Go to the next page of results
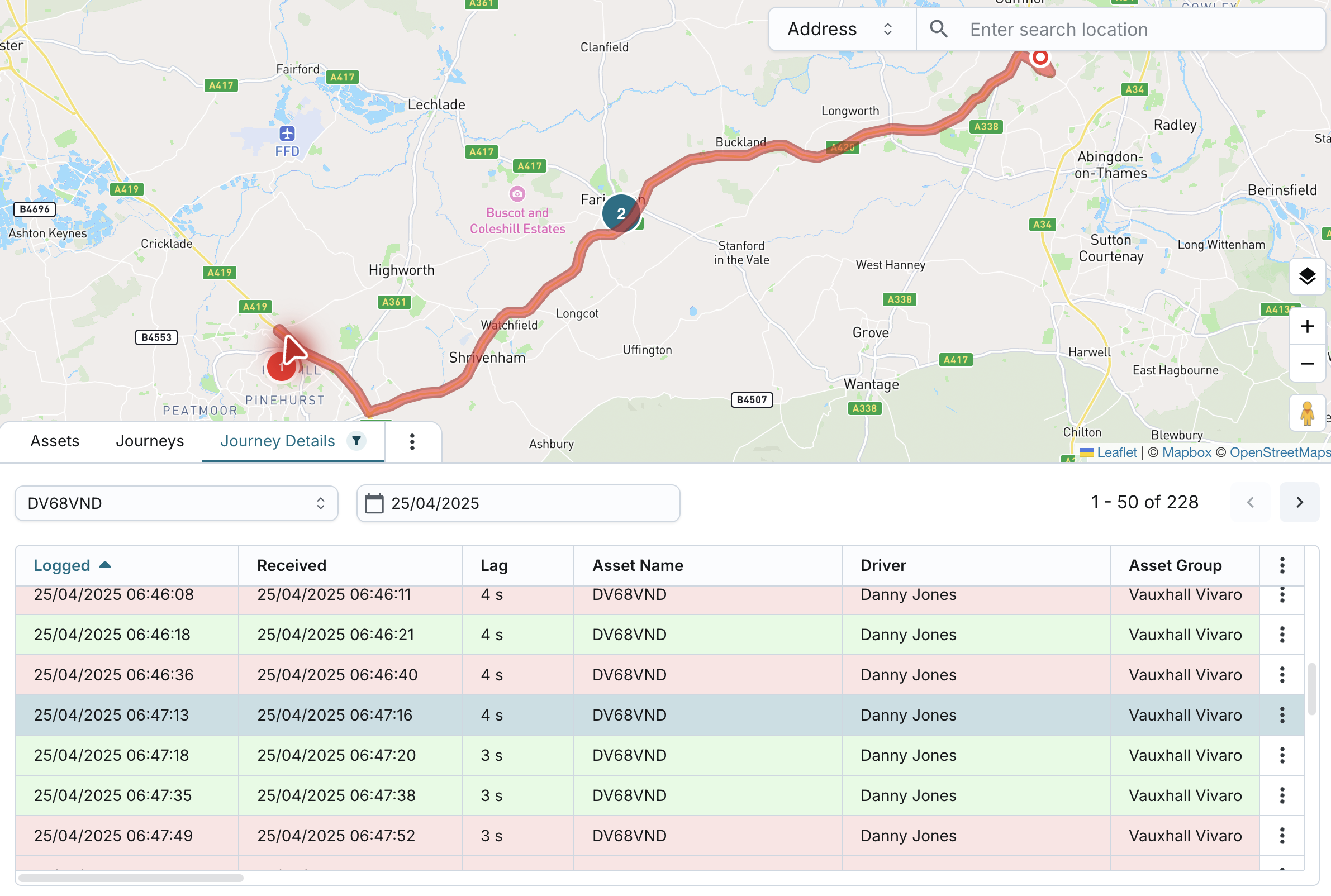The image size is (1331, 896). 1299,502
